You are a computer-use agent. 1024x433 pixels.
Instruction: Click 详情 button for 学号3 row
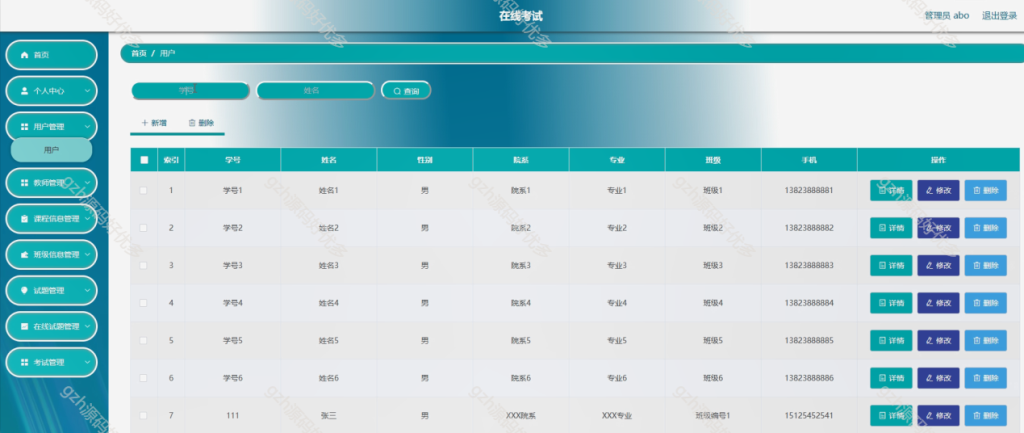[x=891, y=266]
